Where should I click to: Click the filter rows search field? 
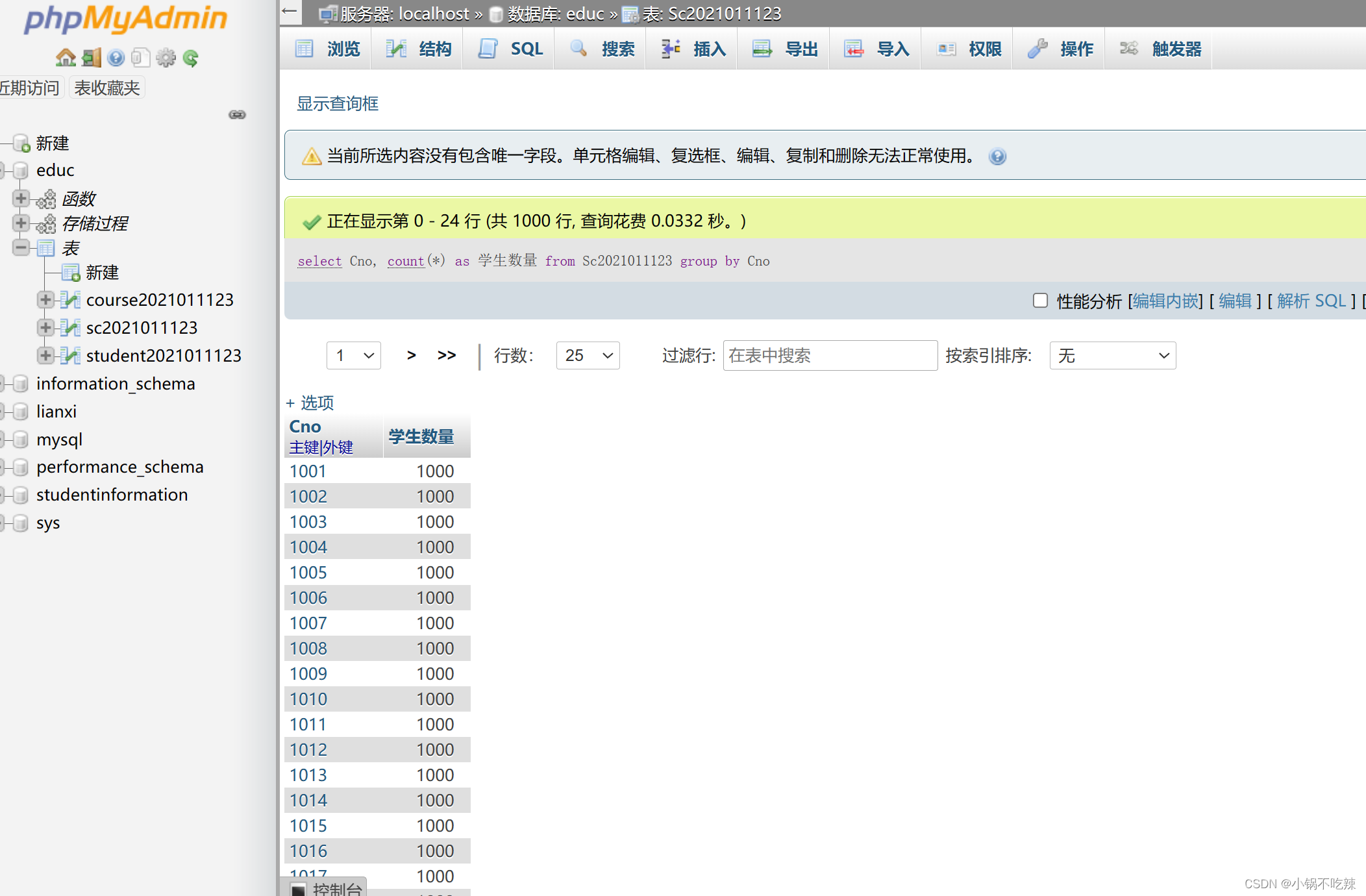point(830,355)
